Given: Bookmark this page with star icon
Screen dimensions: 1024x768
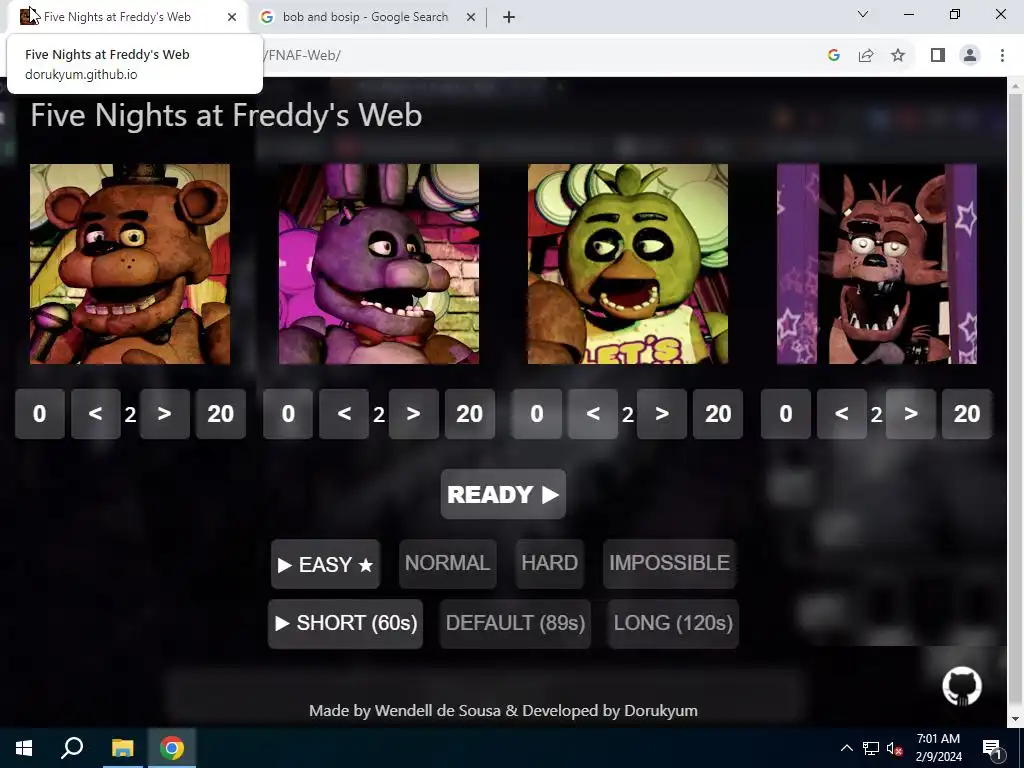Looking at the screenshot, I should pos(898,56).
